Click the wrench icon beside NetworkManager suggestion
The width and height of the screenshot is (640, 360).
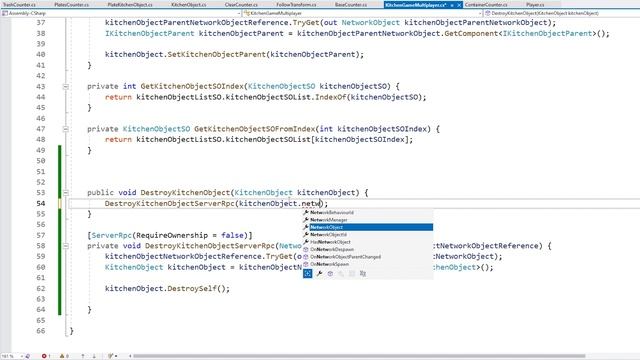click(306, 220)
